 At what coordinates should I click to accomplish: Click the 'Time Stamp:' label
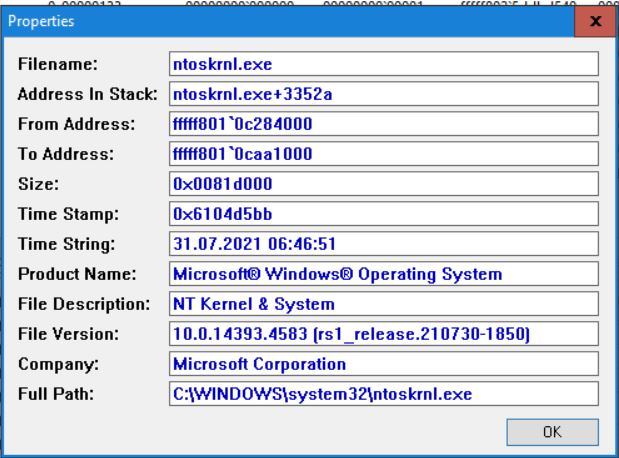[68, 214]
